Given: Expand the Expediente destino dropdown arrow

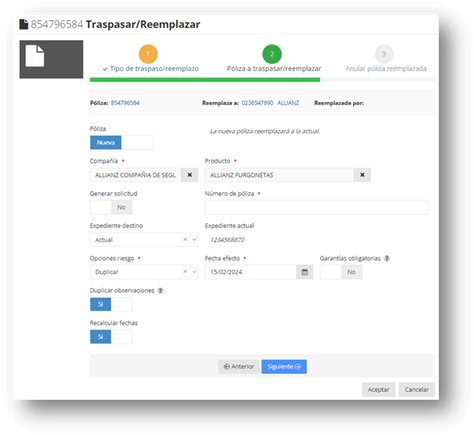Looking at the screenshot, I should 194,240.
